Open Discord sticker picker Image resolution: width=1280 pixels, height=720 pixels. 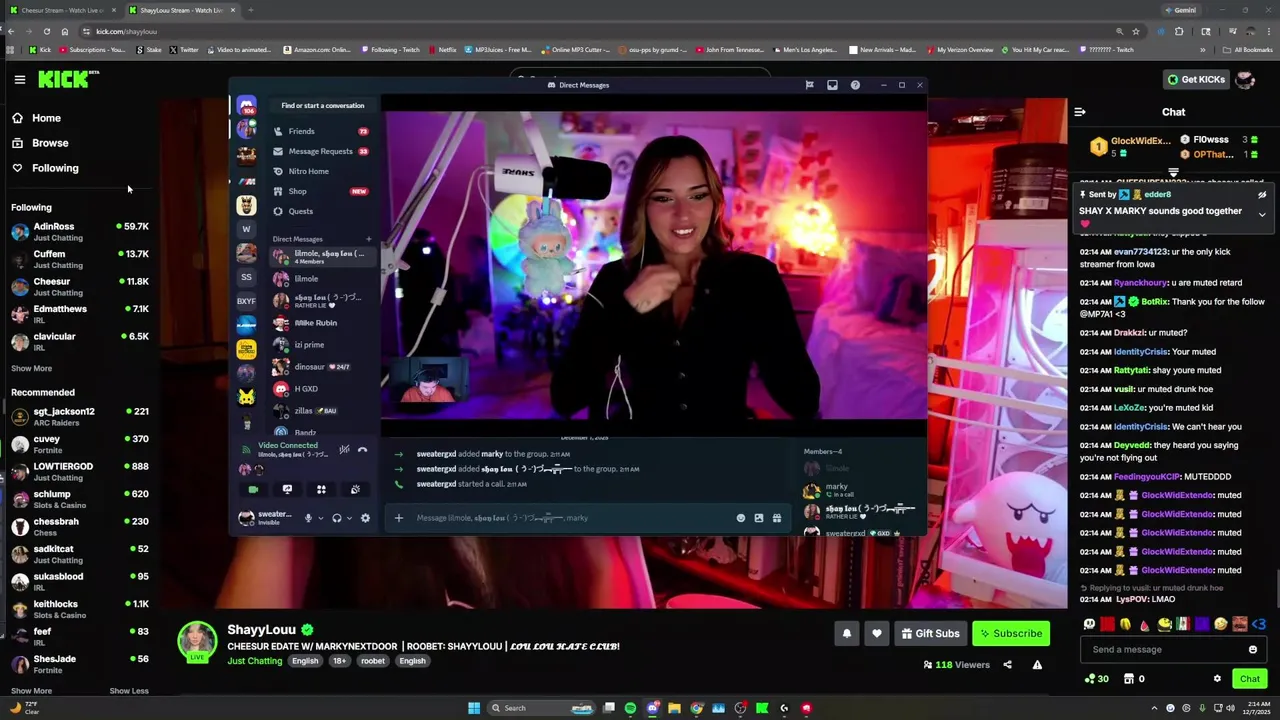point(759,518)
